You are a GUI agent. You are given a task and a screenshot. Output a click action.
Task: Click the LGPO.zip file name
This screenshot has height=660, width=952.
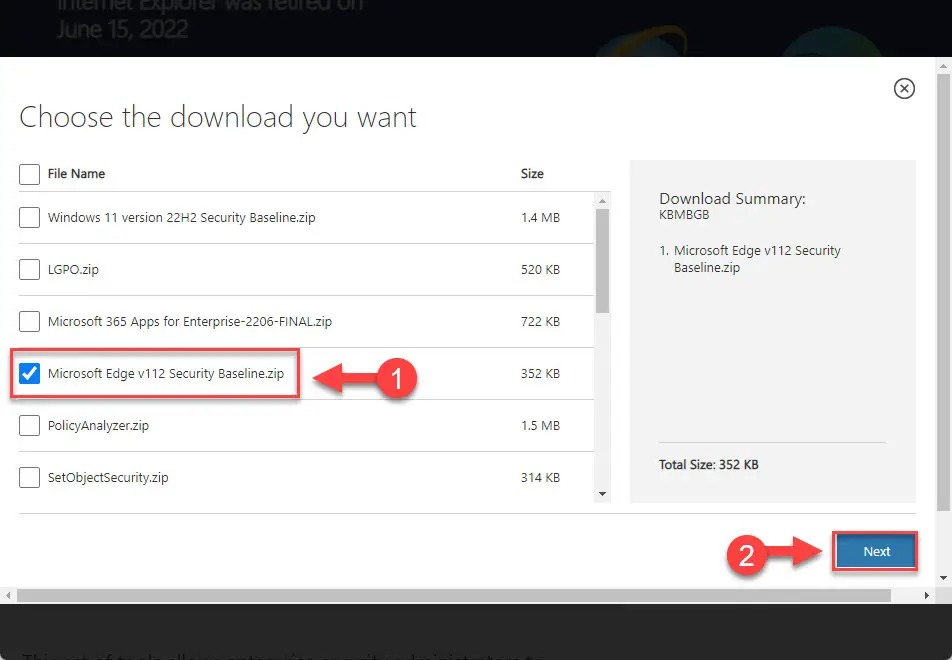click(73, 270)
